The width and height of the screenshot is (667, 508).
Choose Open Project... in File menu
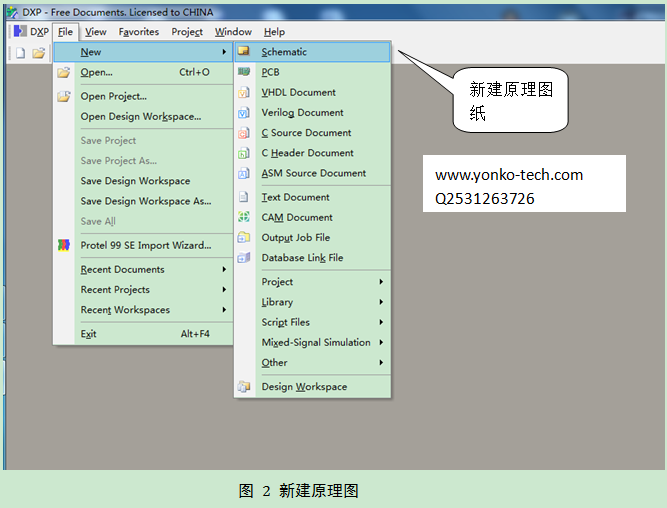pyautogui.click(x=143, y=96)
